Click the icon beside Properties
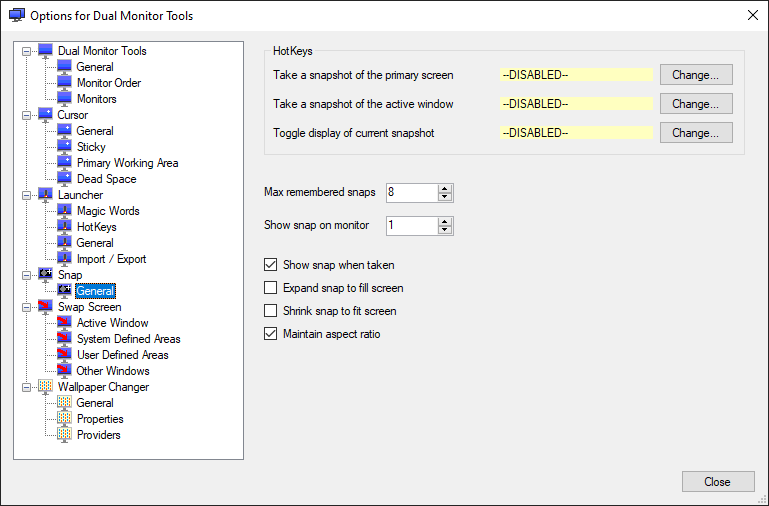 [x=64, y=419]
